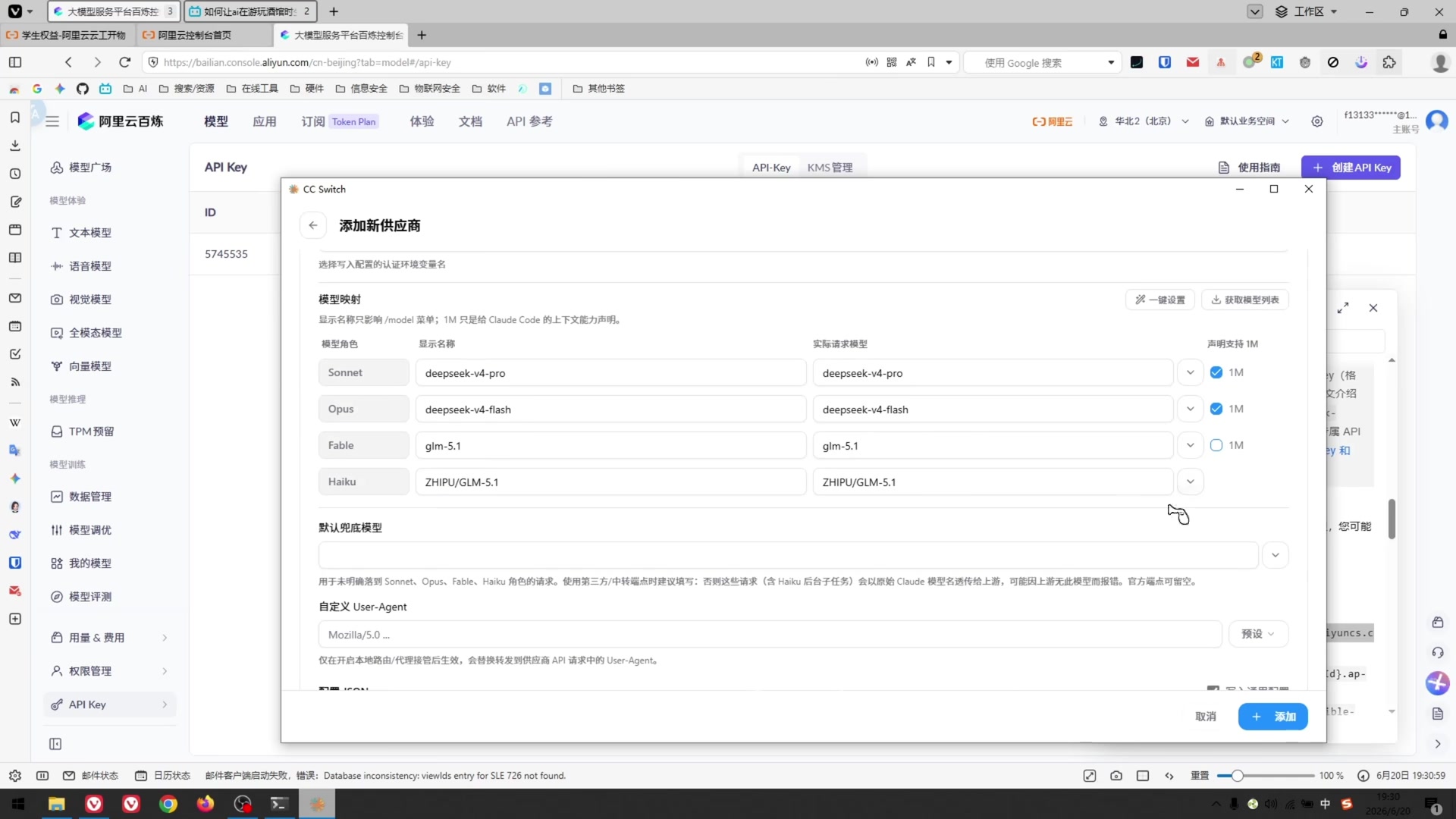1456x819 pixels.
Task: Click 获取模型列表 to fetch models
Action: (1245, 300)
